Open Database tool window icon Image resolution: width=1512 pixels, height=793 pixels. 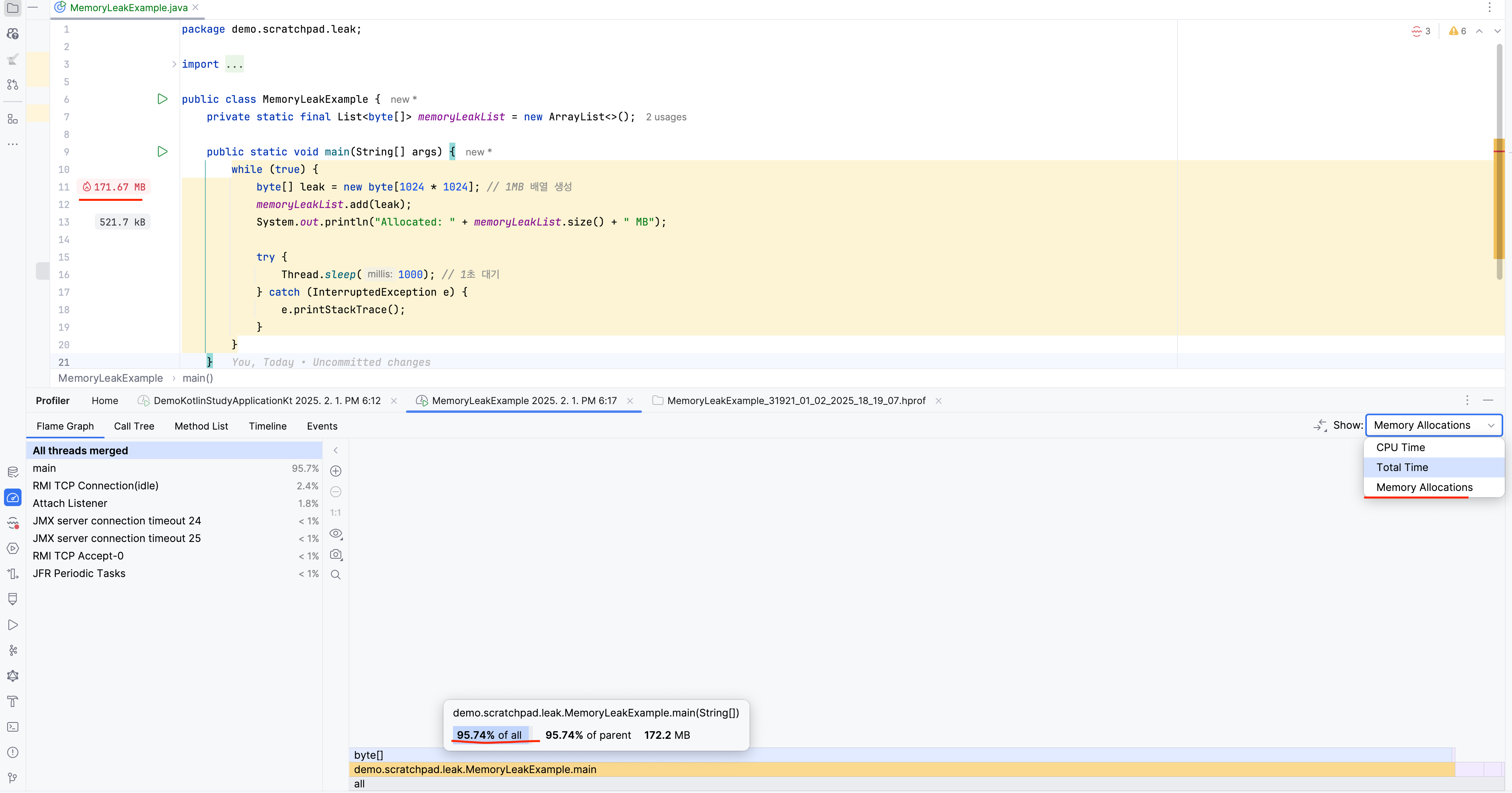(x=12, y=472)
